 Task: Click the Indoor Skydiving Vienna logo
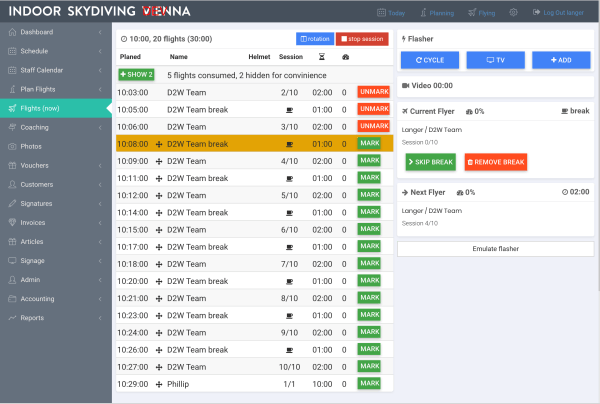pos(99,11)
